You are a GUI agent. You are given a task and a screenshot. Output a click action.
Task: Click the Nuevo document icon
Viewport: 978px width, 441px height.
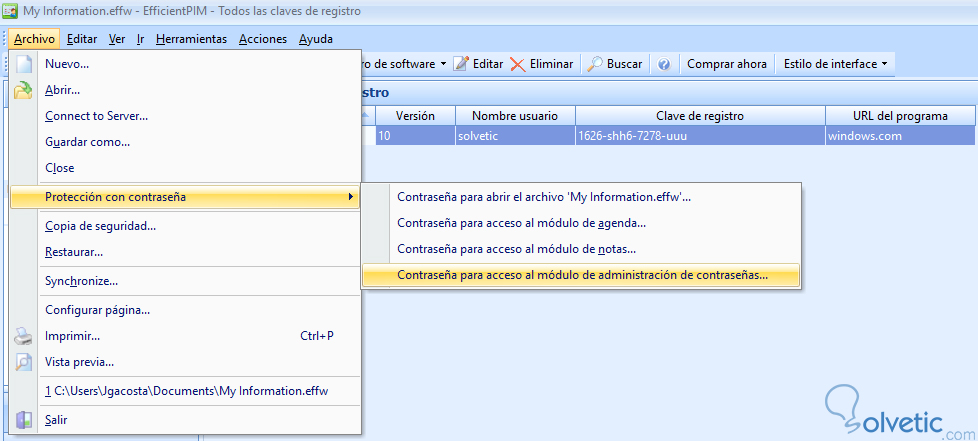(24, 64)
